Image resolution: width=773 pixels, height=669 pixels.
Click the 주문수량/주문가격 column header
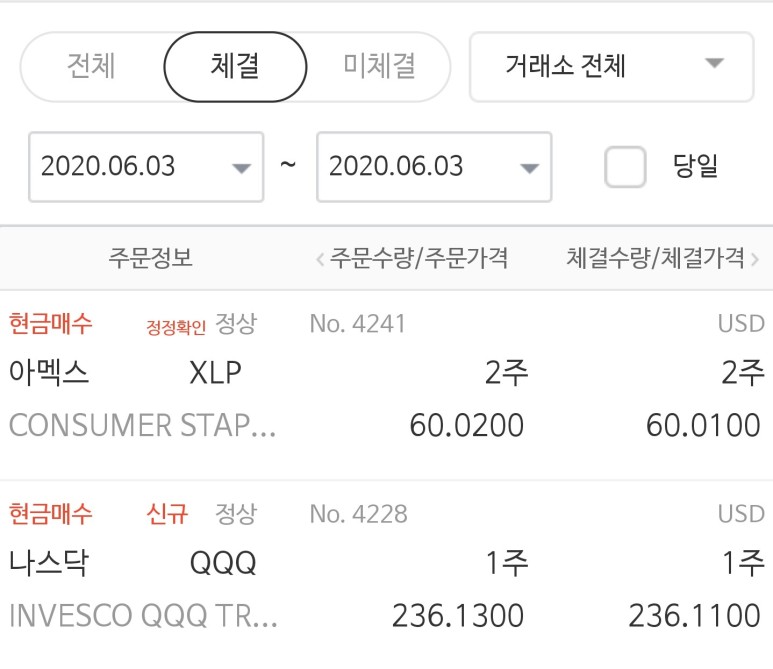419,258
